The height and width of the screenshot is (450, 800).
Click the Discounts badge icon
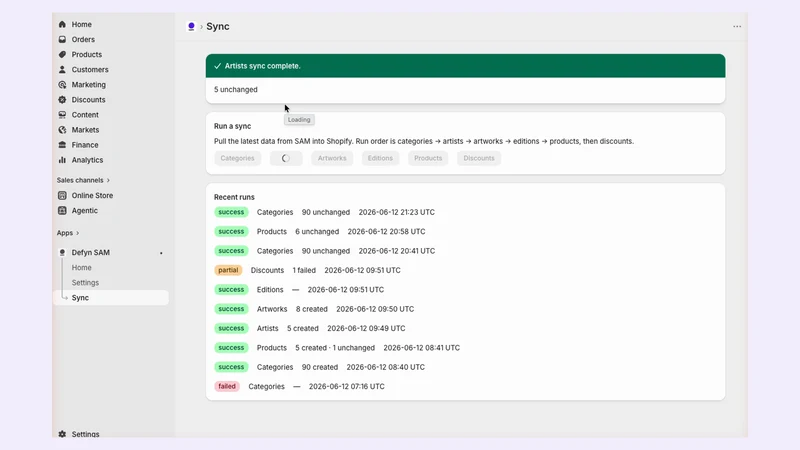coord(62,99)
